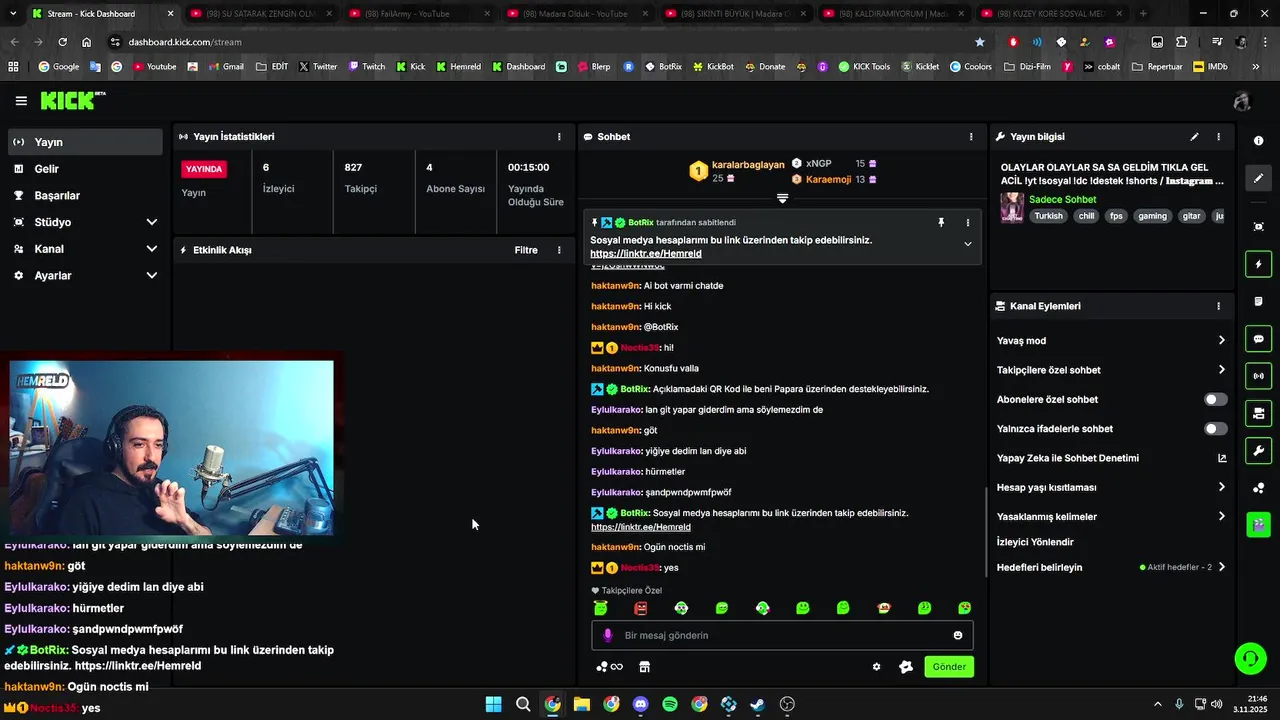Click the Bir mesaj gönderin input field
The height and width of the screenshot is (720, 1280).
(782, 635)
